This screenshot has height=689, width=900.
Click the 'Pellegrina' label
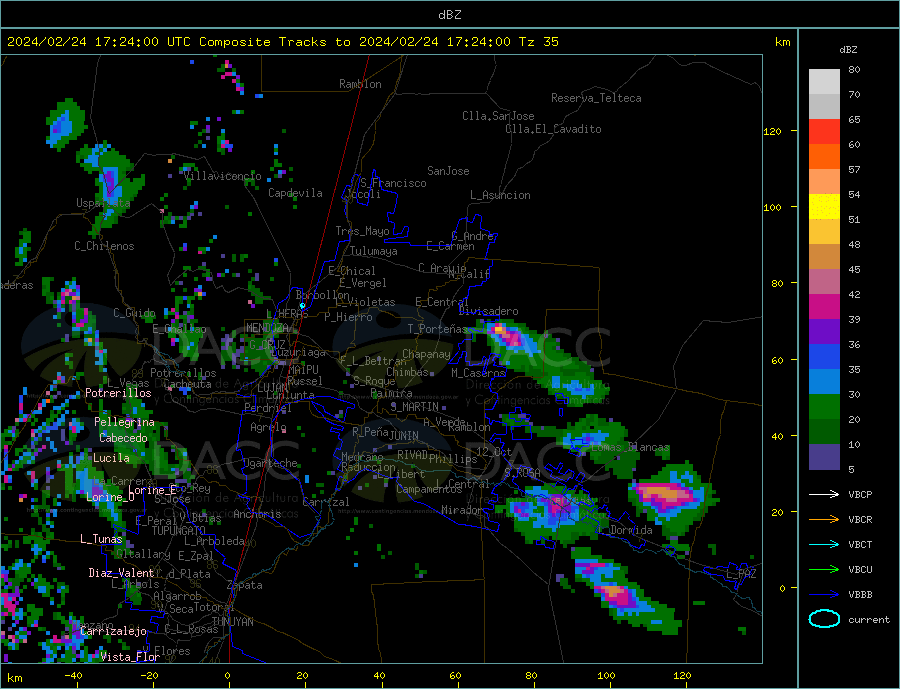(125, 422)
